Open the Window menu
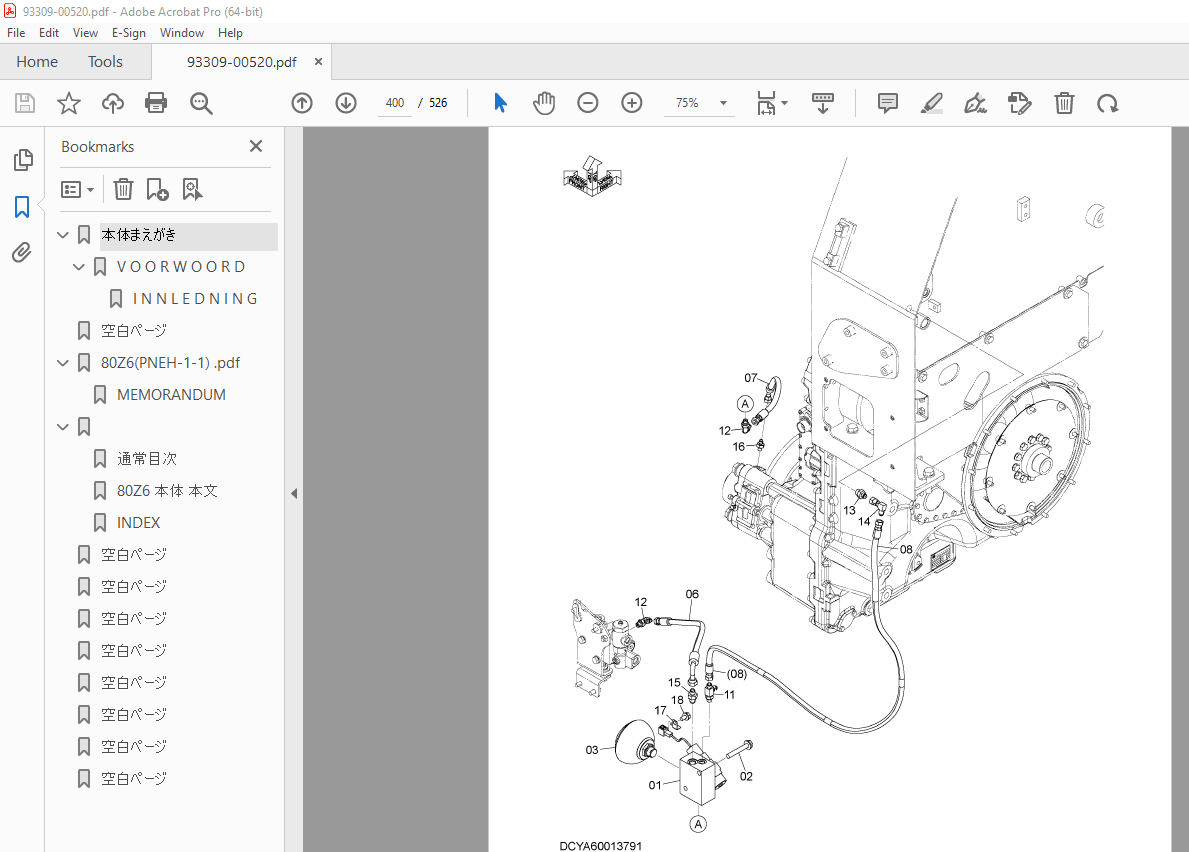The width and height of the screenshot is (1189, 852). pos(182,33)
